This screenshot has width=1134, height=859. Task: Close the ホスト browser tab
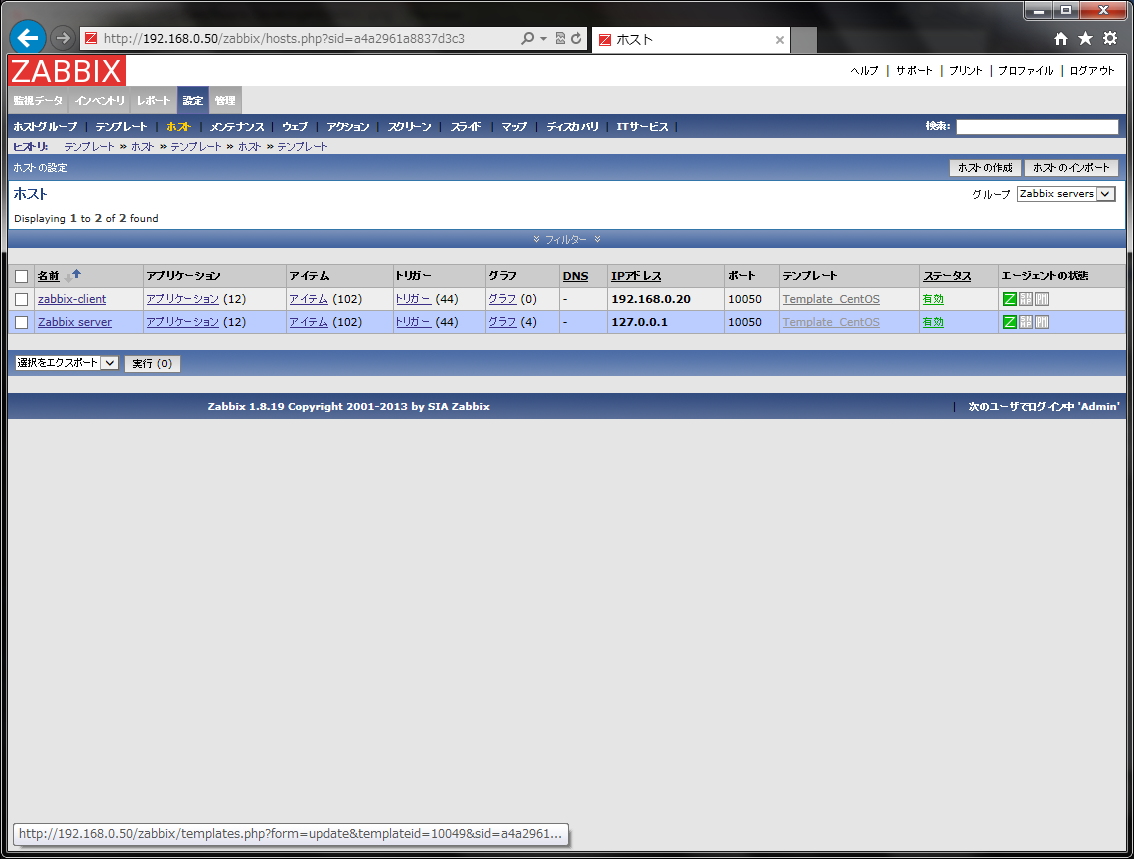780,40
